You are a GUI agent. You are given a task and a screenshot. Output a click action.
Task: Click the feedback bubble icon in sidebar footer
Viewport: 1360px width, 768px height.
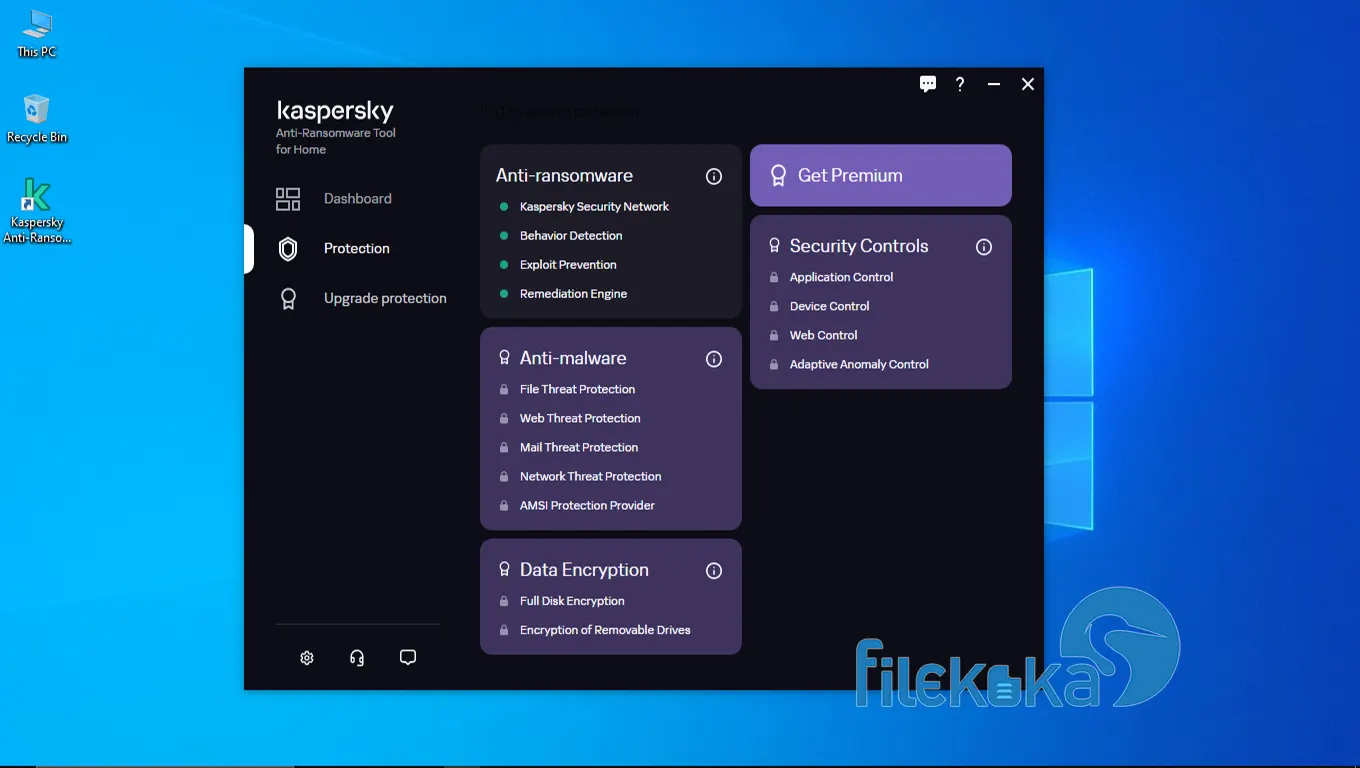tap(408, 658)
